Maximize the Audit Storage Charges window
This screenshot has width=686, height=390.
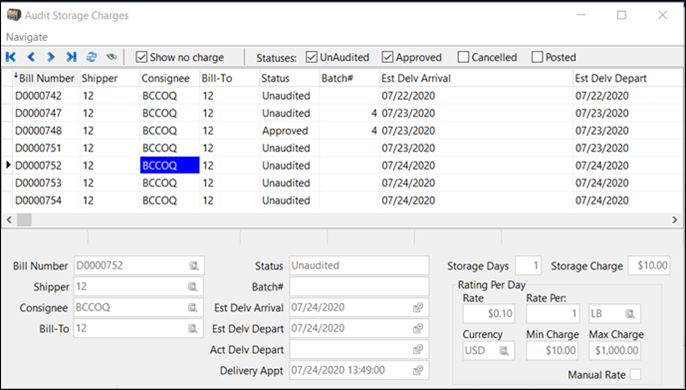point(621,15)
